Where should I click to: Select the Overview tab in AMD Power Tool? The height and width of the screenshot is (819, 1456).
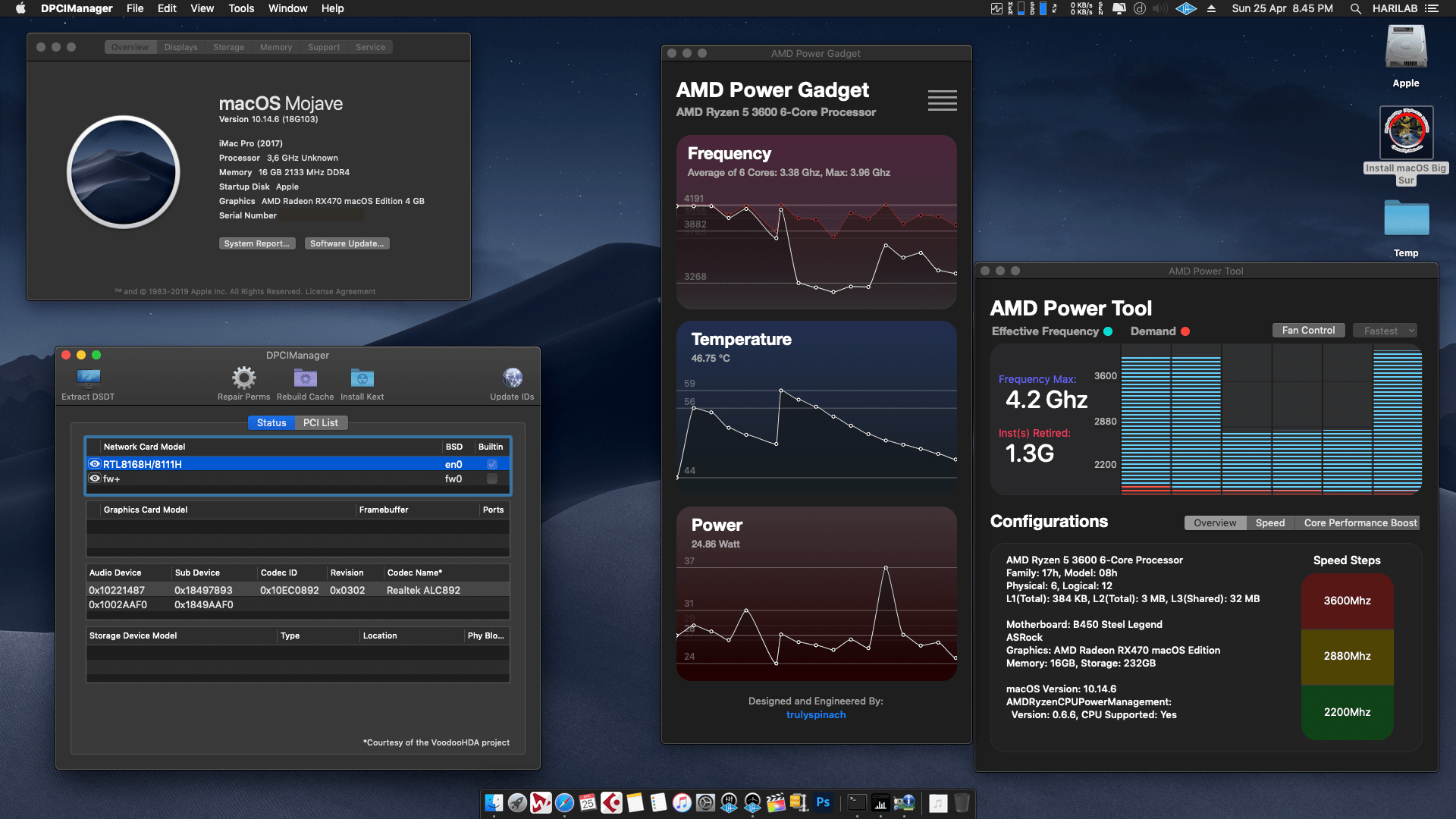click(1215, 523)
